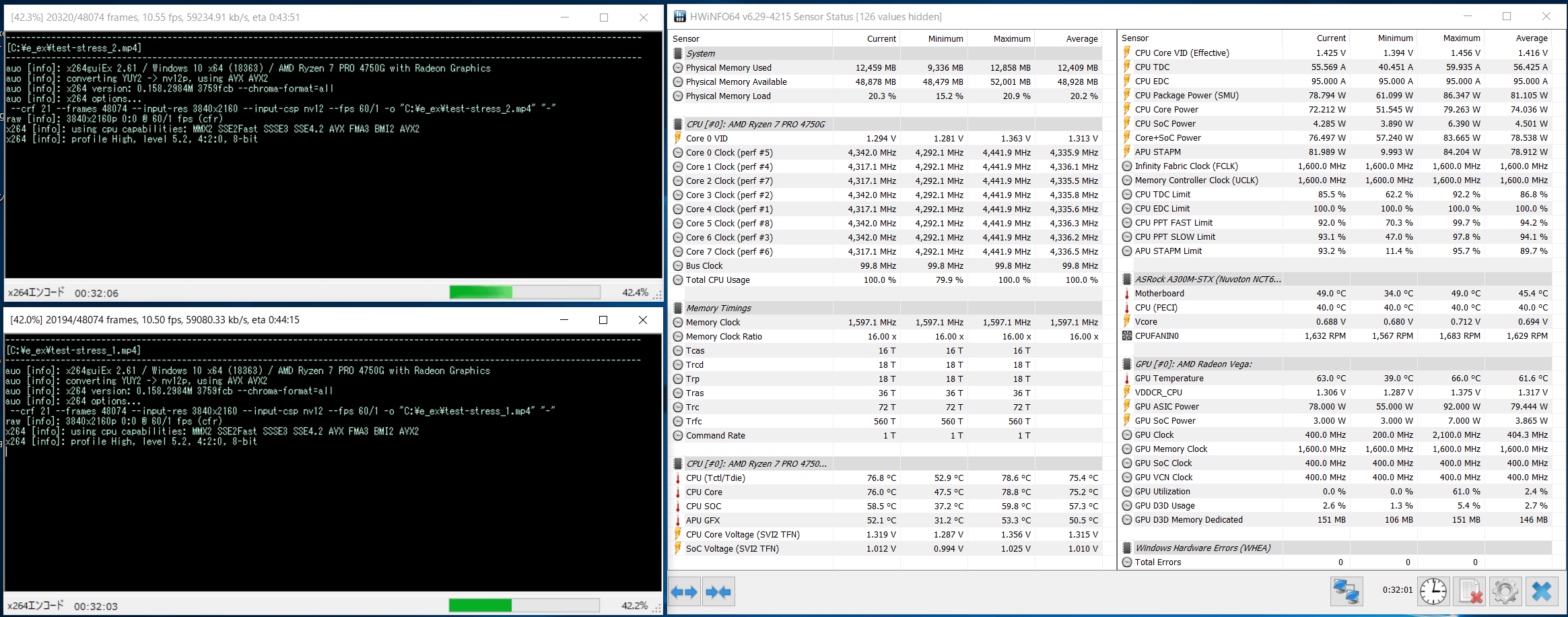Click the GPU AMD Radeon Vega group icon
Image resolution: width=1568 pixels, height=617 pixels.
coord(1127,364)
